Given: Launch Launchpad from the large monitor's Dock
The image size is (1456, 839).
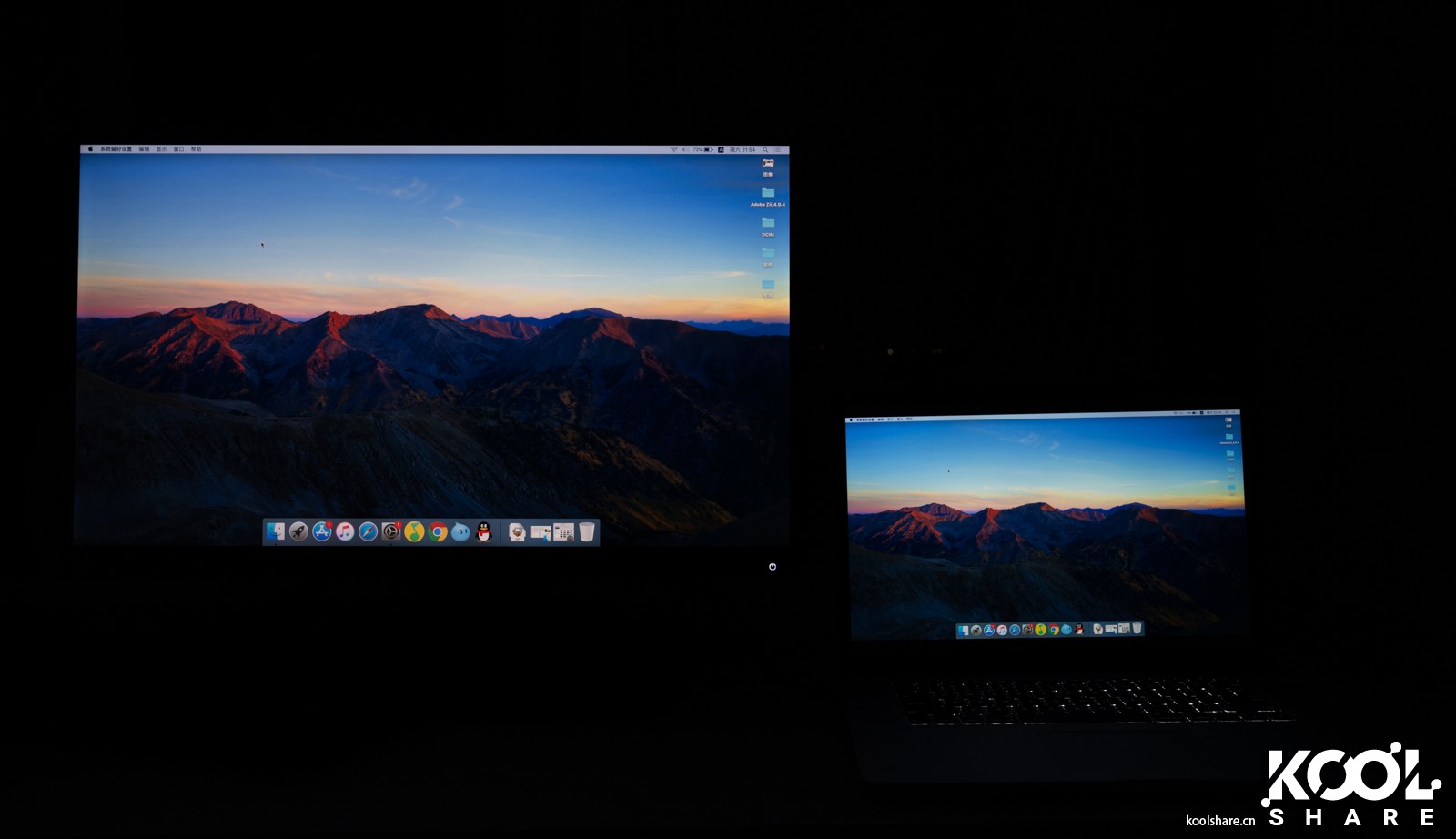Looking at the screenshot, I should pyautogui.click(x=298, y=531).
